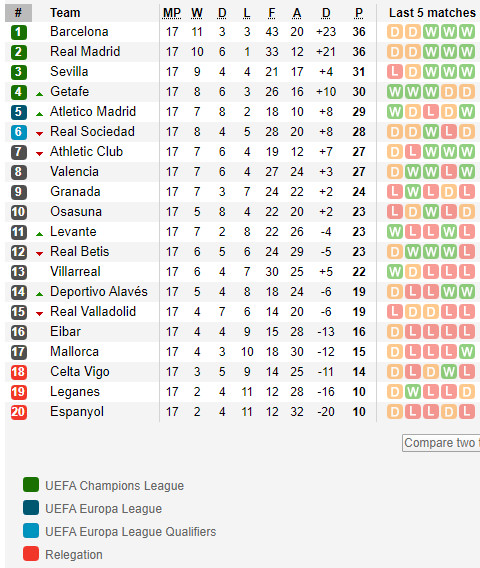Viewport: 480px width, 568px height.
Task: Click Real Valladolid's red down-arrow indicator
Action: [x=39, y=314]
